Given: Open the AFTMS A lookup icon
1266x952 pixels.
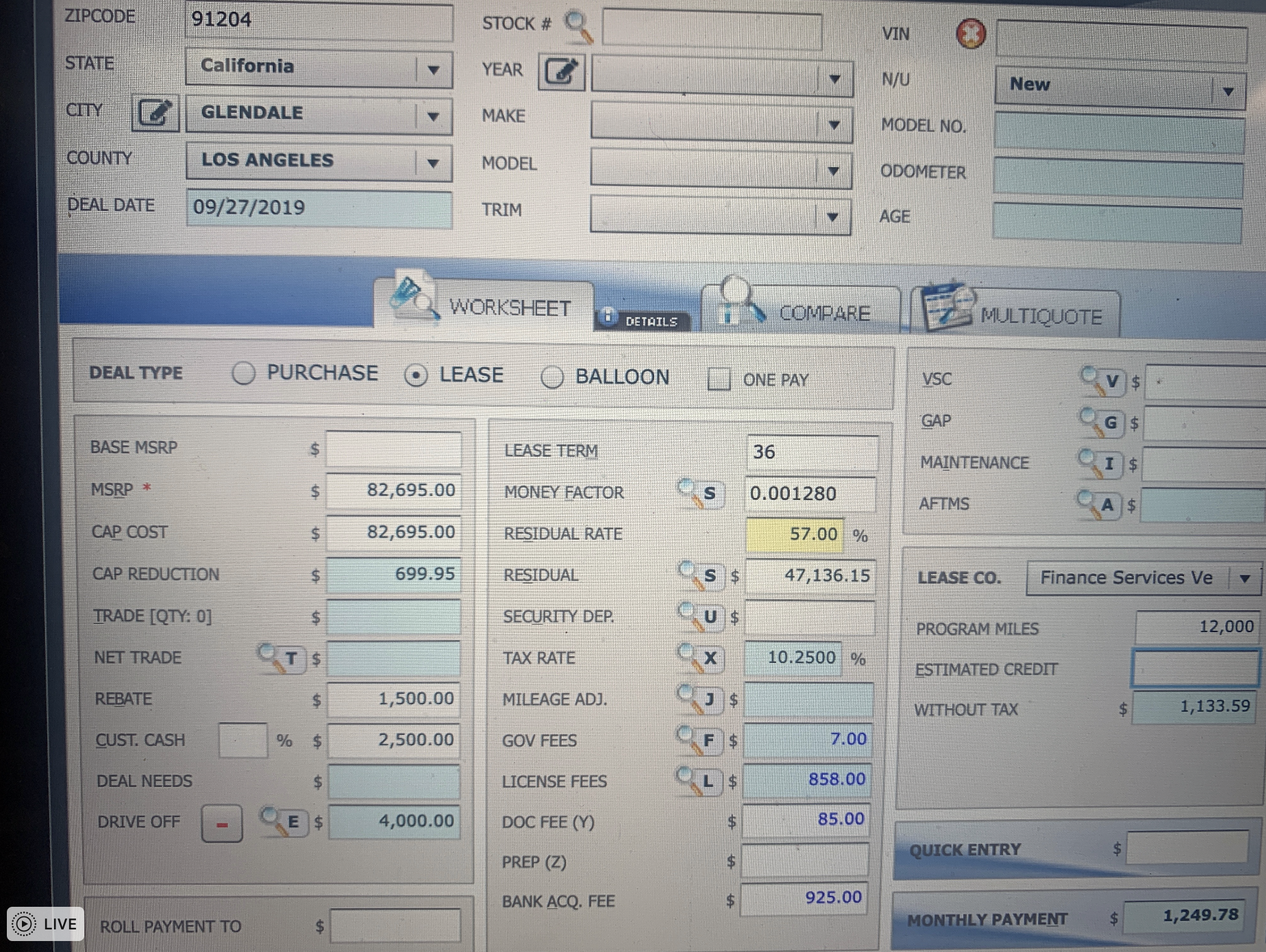Looking at the screenshot, I should [x=1100, y=505].
